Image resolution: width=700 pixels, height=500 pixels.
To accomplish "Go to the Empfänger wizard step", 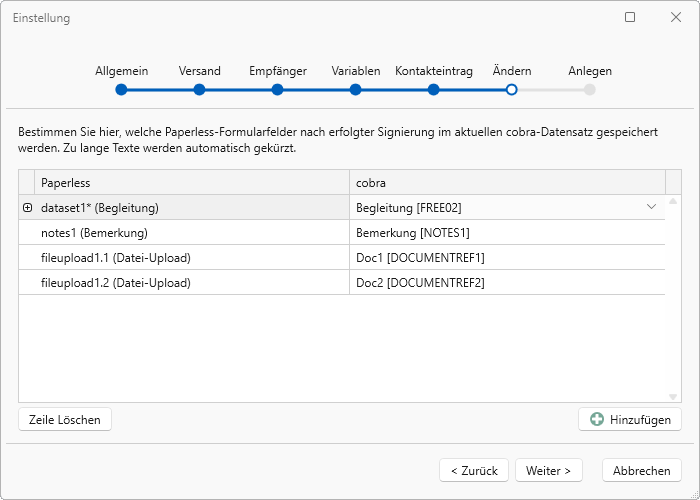I will (277, 90).
